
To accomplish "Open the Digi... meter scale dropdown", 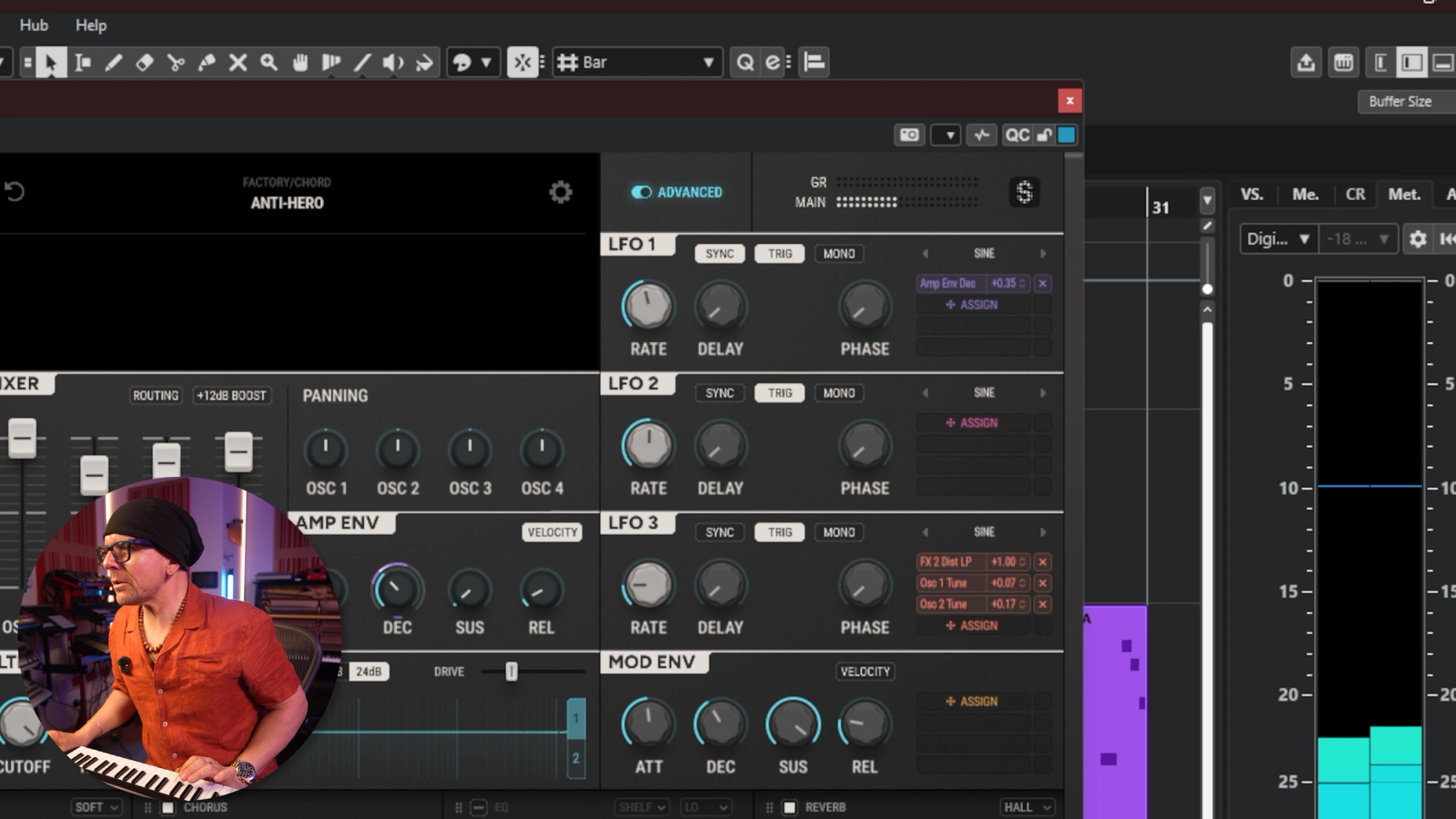I will [1279, 239].
